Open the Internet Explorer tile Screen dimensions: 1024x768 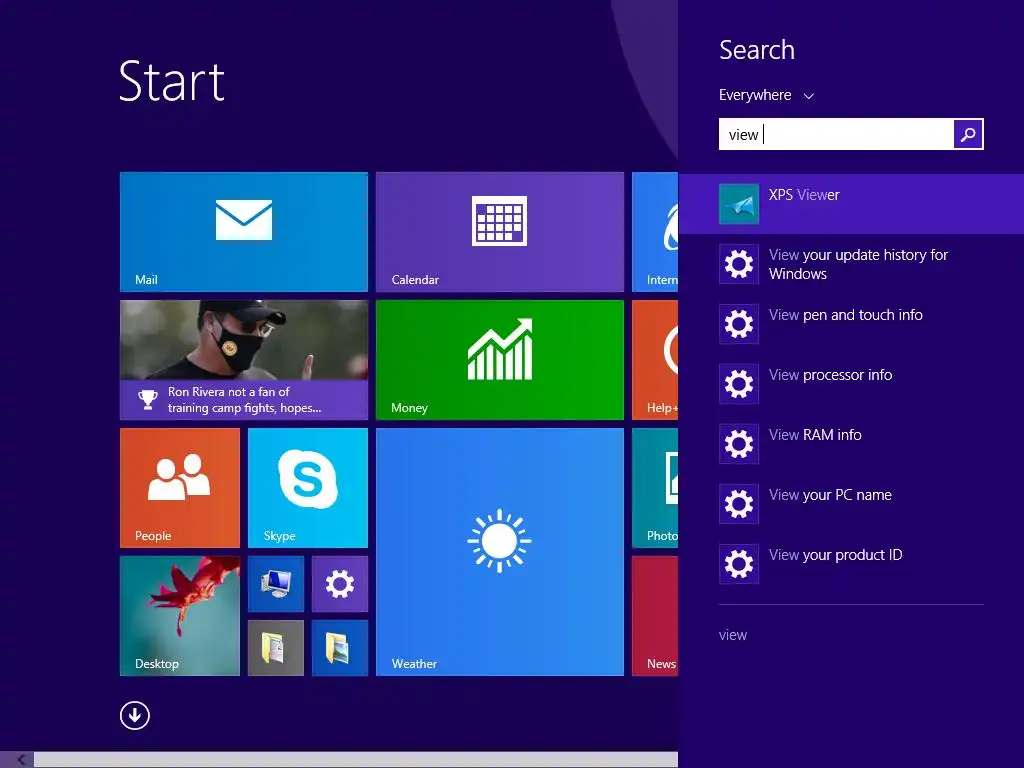[x=655, y=232]
